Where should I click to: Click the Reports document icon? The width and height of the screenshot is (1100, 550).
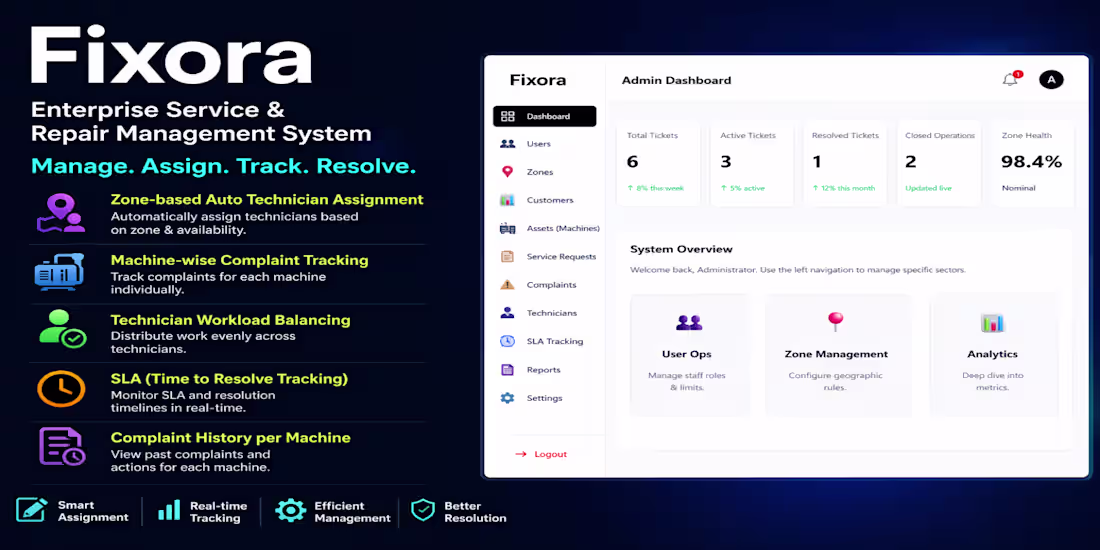click(507, 370)
